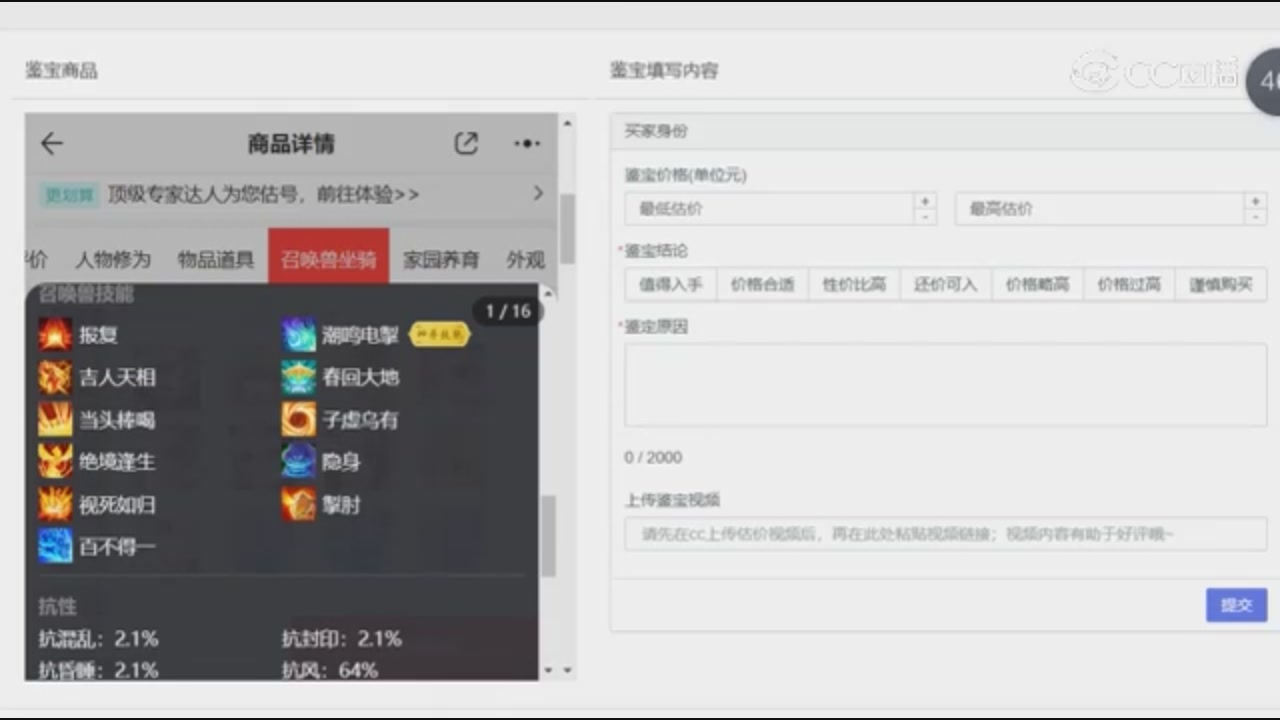1280x720 pixels.
Task: Click the yellow badge next to 潮鸣电掣
Action: pos(439,335)
